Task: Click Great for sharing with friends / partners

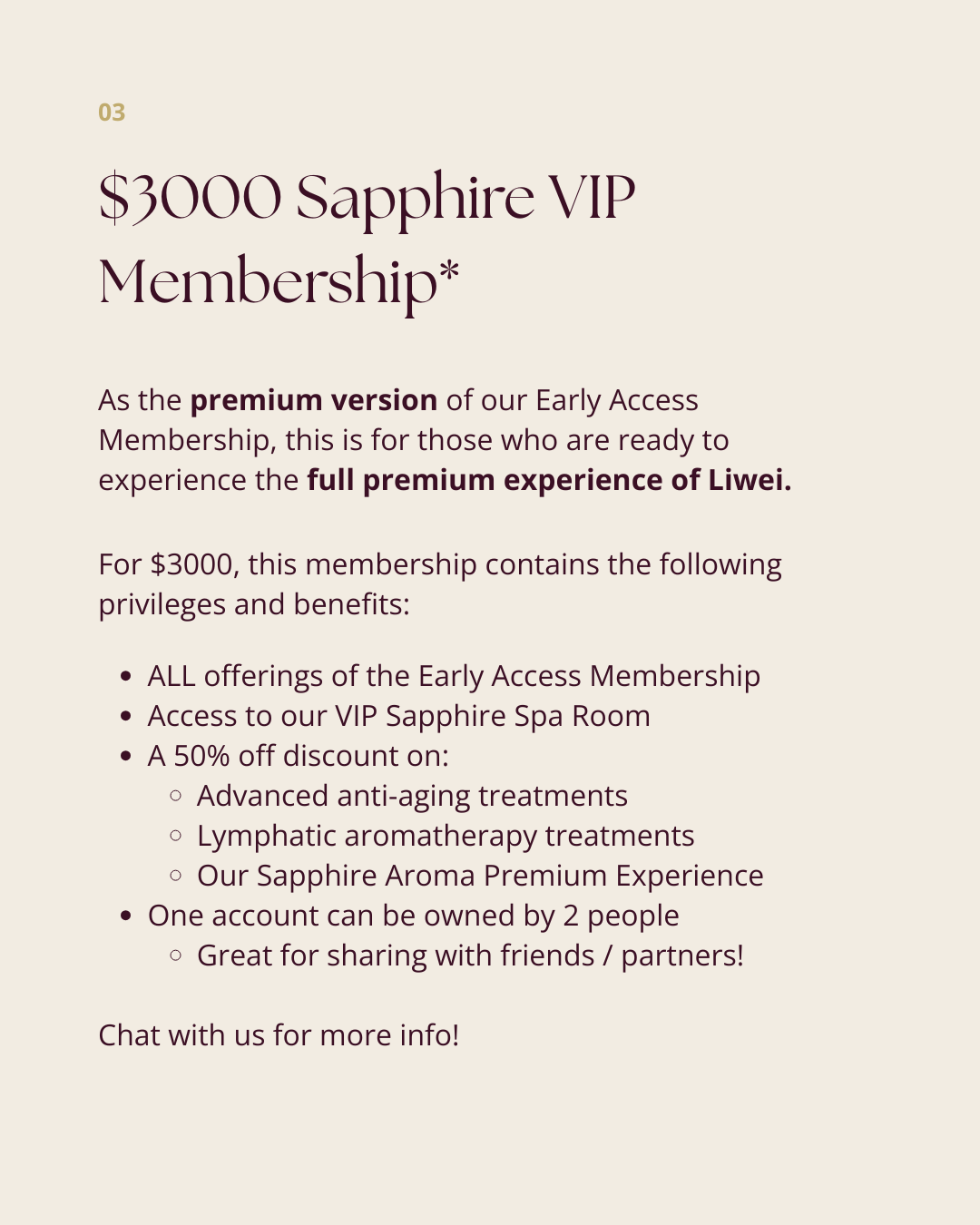Action: click(x=470, y=955)
